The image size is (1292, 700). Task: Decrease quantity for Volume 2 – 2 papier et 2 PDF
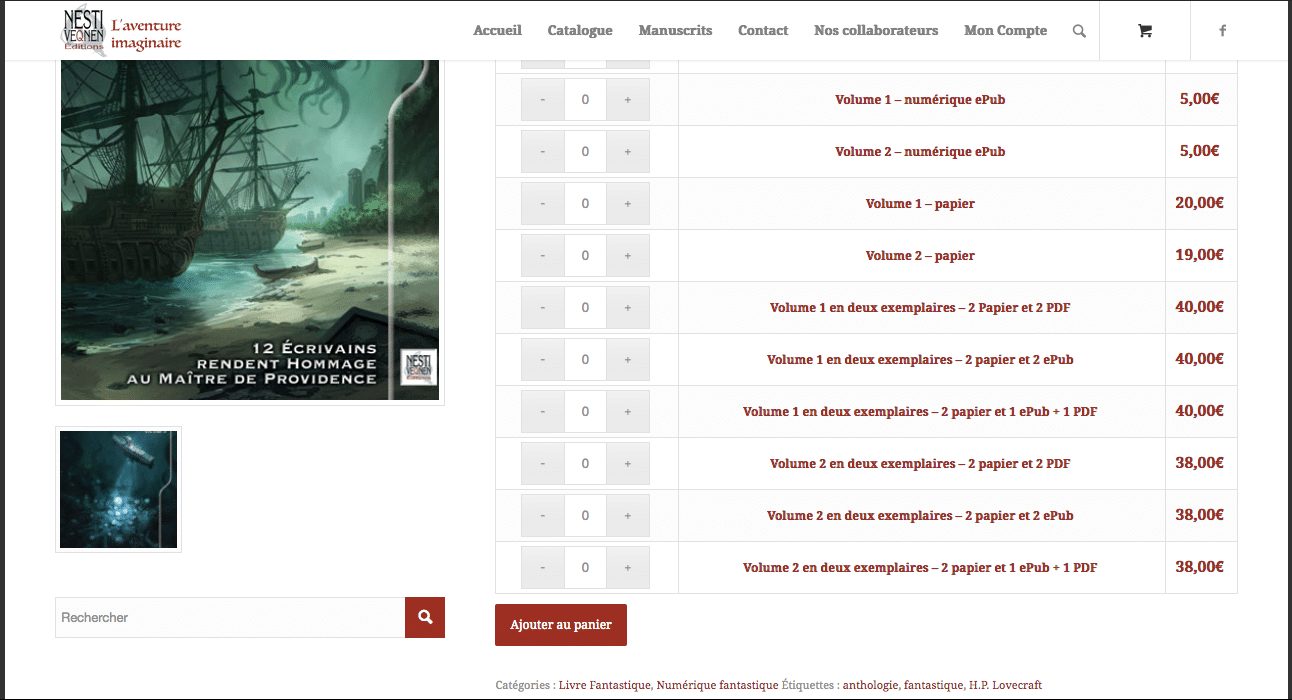click(543, 464)
